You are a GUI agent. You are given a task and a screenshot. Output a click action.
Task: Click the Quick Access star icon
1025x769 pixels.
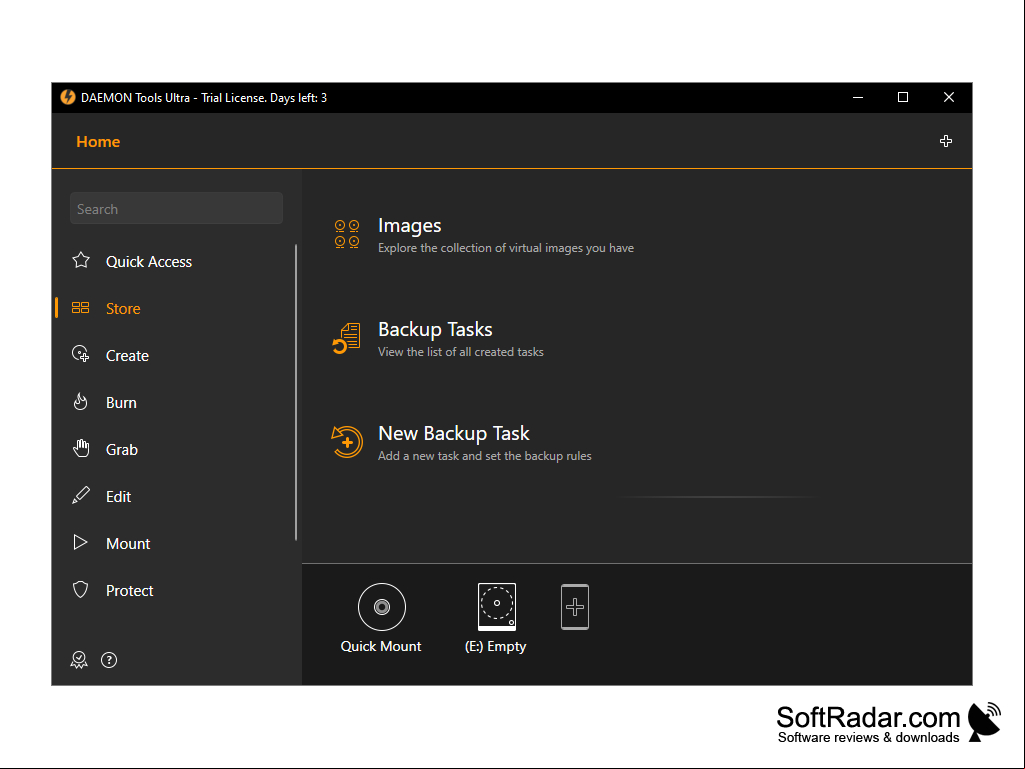(x=81, y=260)
